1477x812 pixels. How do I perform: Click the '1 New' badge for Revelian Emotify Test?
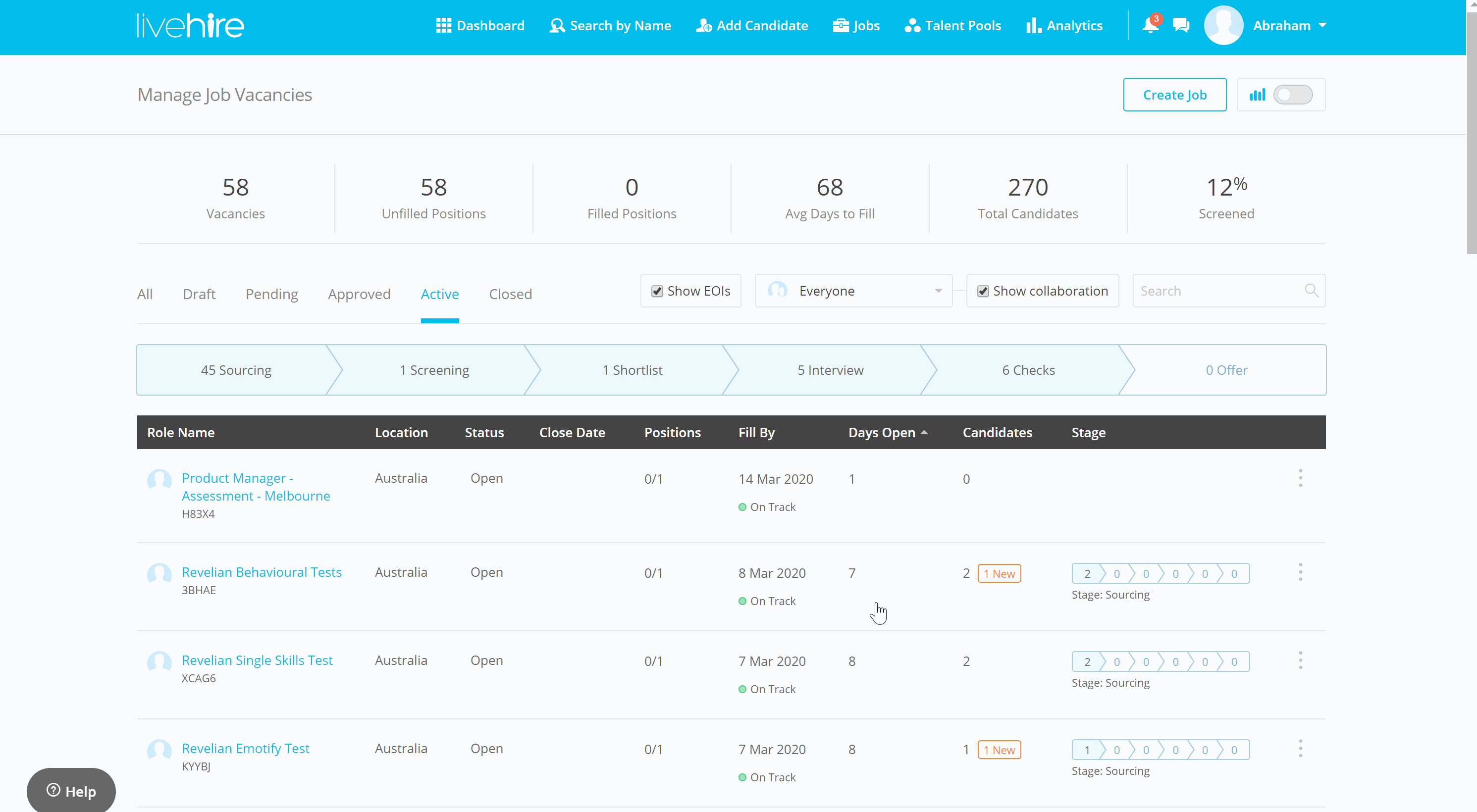point(999,750)
